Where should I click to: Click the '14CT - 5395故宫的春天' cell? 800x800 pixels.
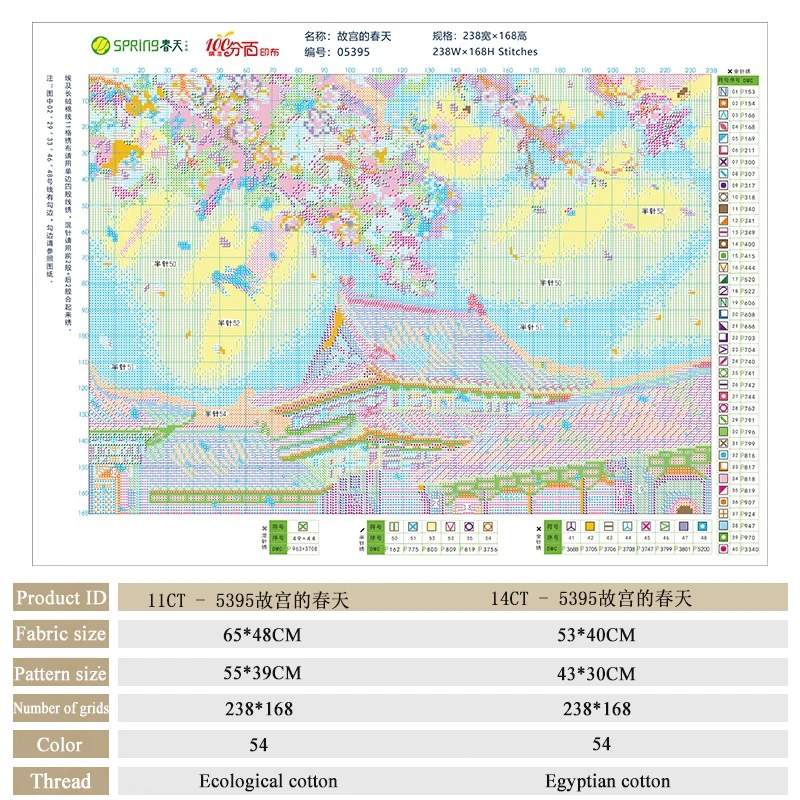[x=591, y=598]
